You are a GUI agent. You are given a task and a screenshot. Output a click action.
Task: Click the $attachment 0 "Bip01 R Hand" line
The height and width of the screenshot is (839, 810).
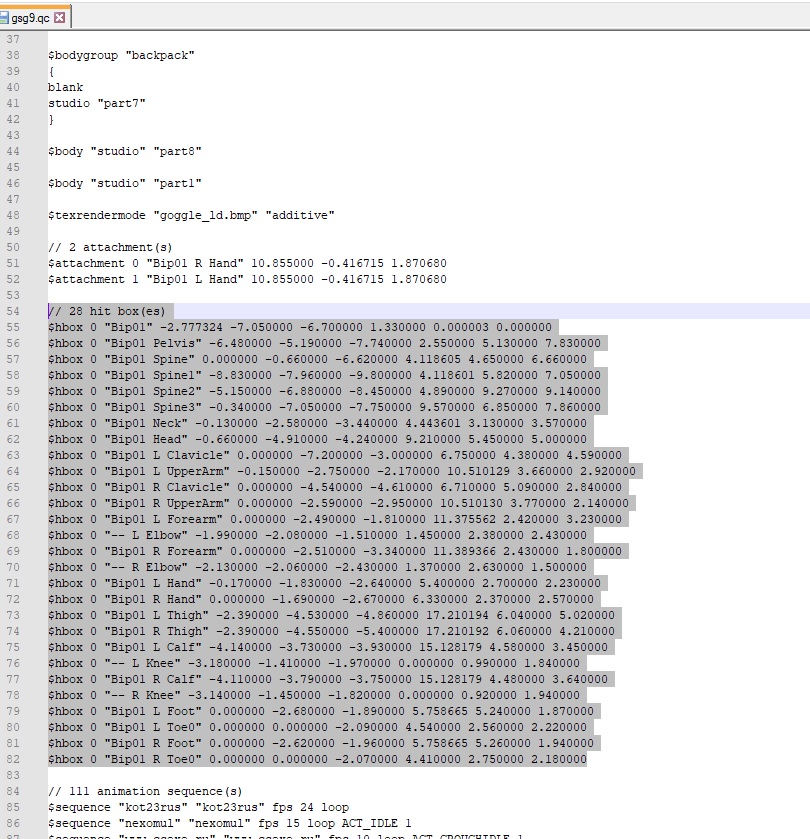pos(247,263)
